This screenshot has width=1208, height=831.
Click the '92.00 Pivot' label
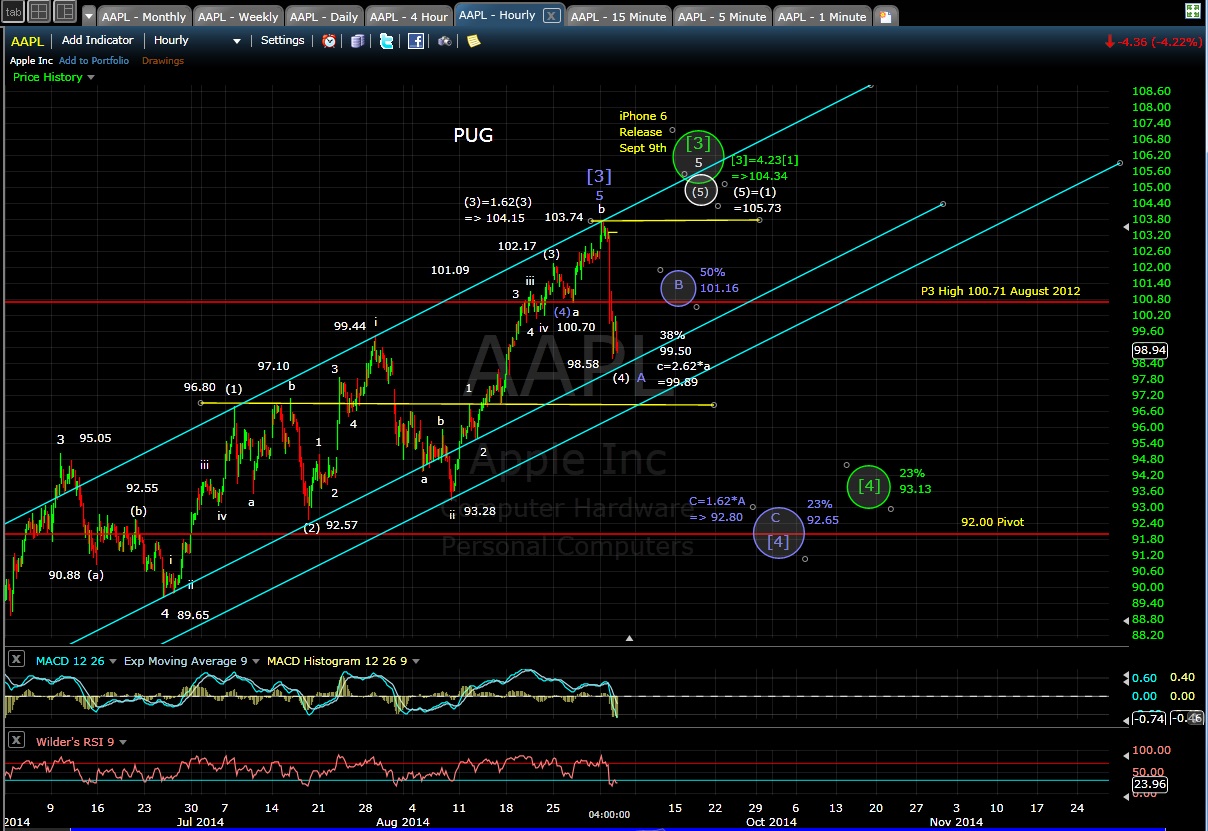click(992, 522)
